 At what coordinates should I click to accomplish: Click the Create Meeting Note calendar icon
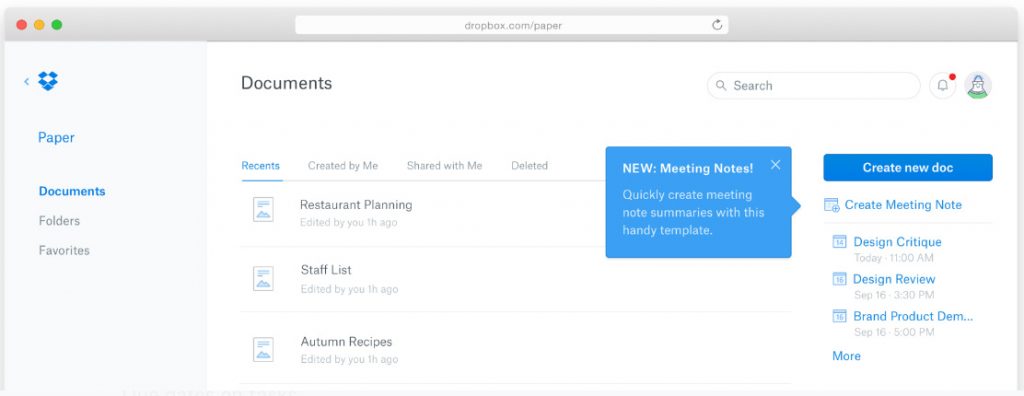coord(831,205)
